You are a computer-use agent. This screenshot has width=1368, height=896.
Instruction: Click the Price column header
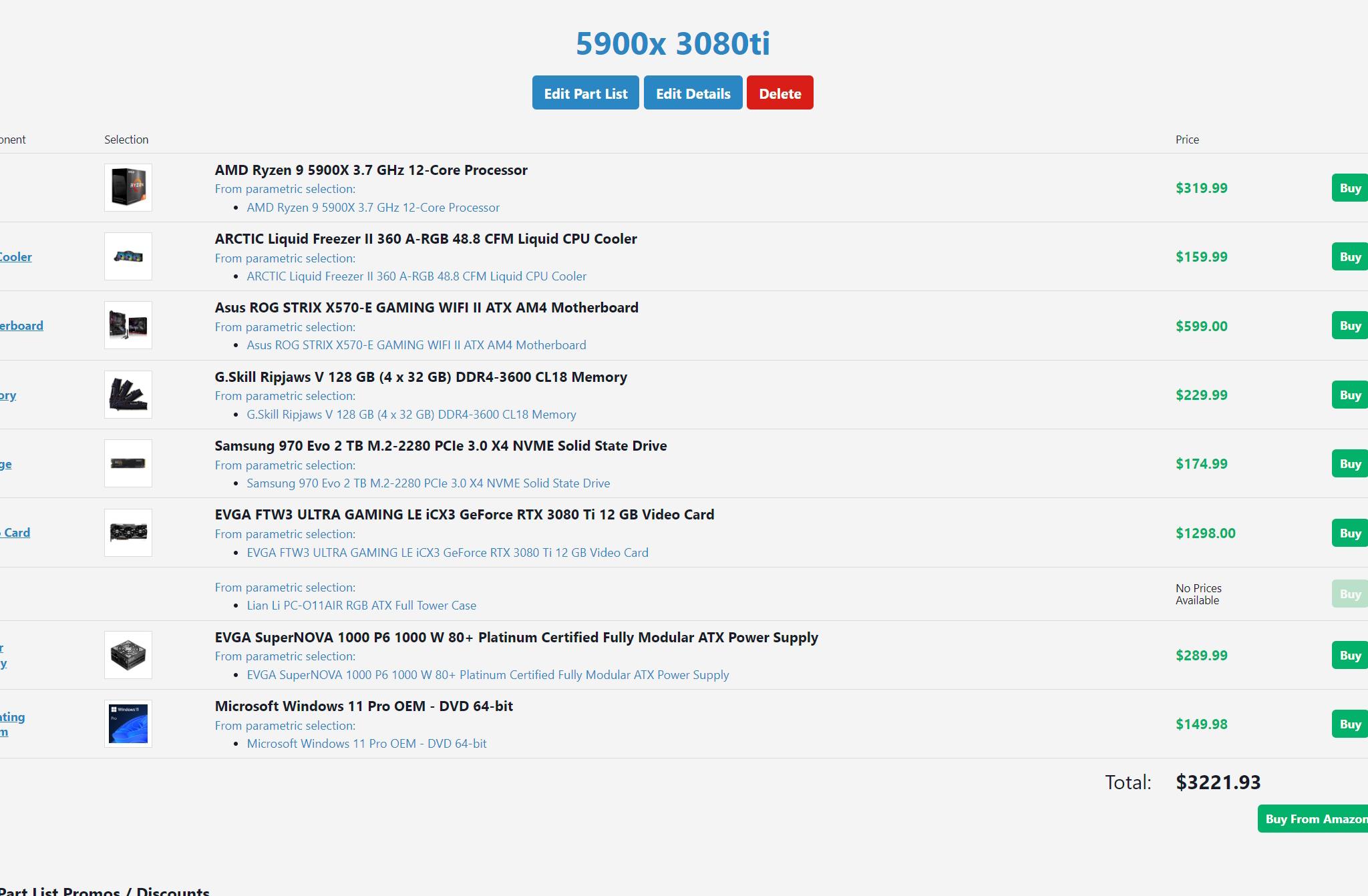click(x=1187, y=140)
